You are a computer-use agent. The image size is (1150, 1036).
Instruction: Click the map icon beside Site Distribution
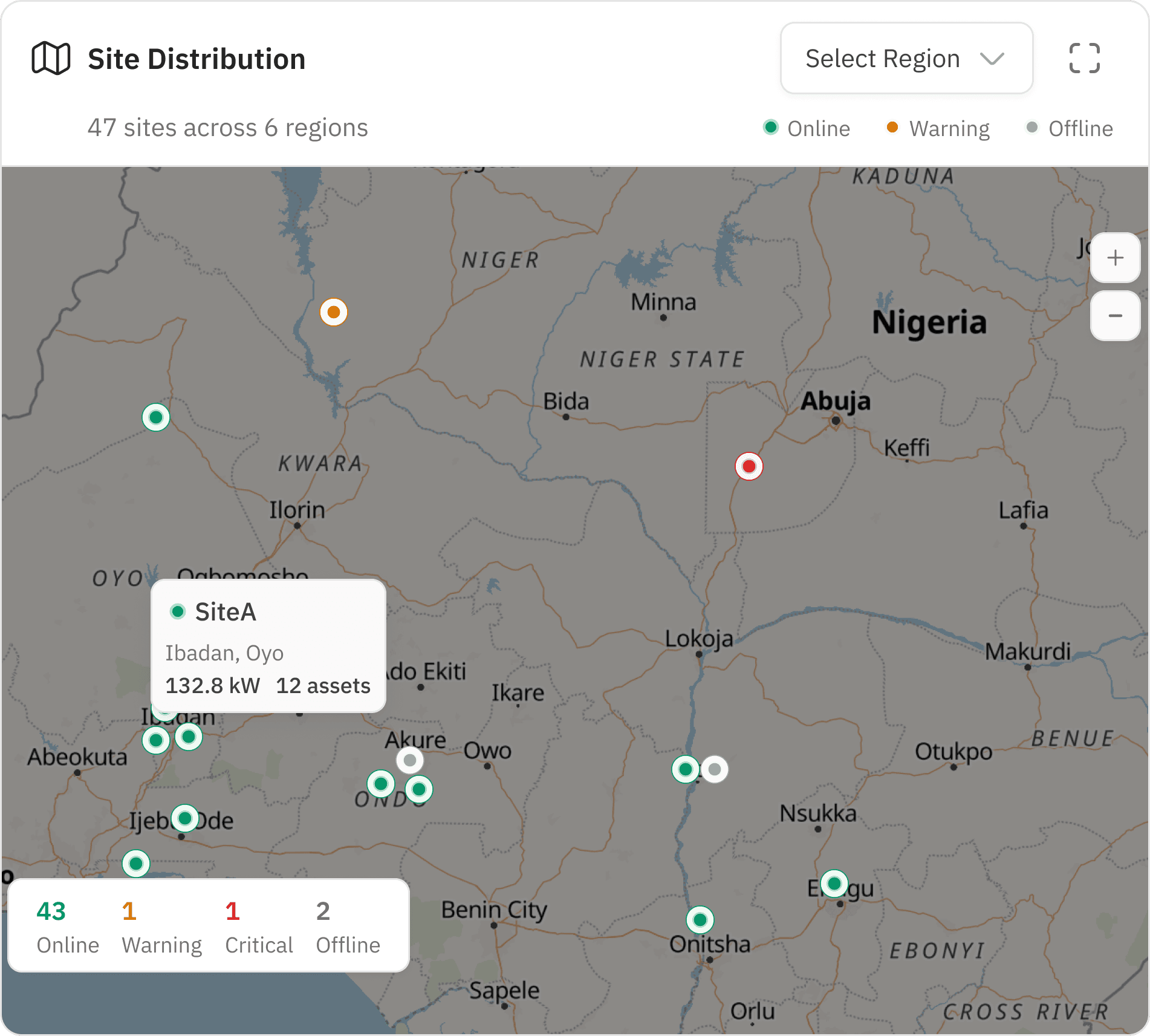tap(51, 59)
